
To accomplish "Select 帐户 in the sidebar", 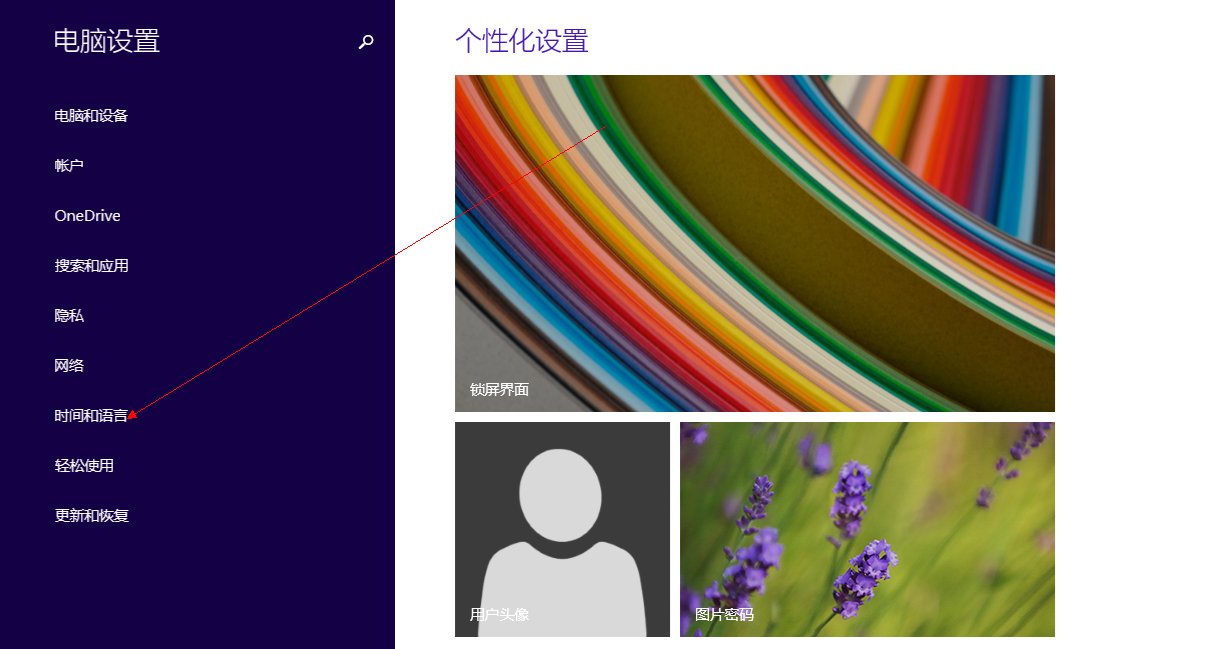I will click(x=69, y=165).
